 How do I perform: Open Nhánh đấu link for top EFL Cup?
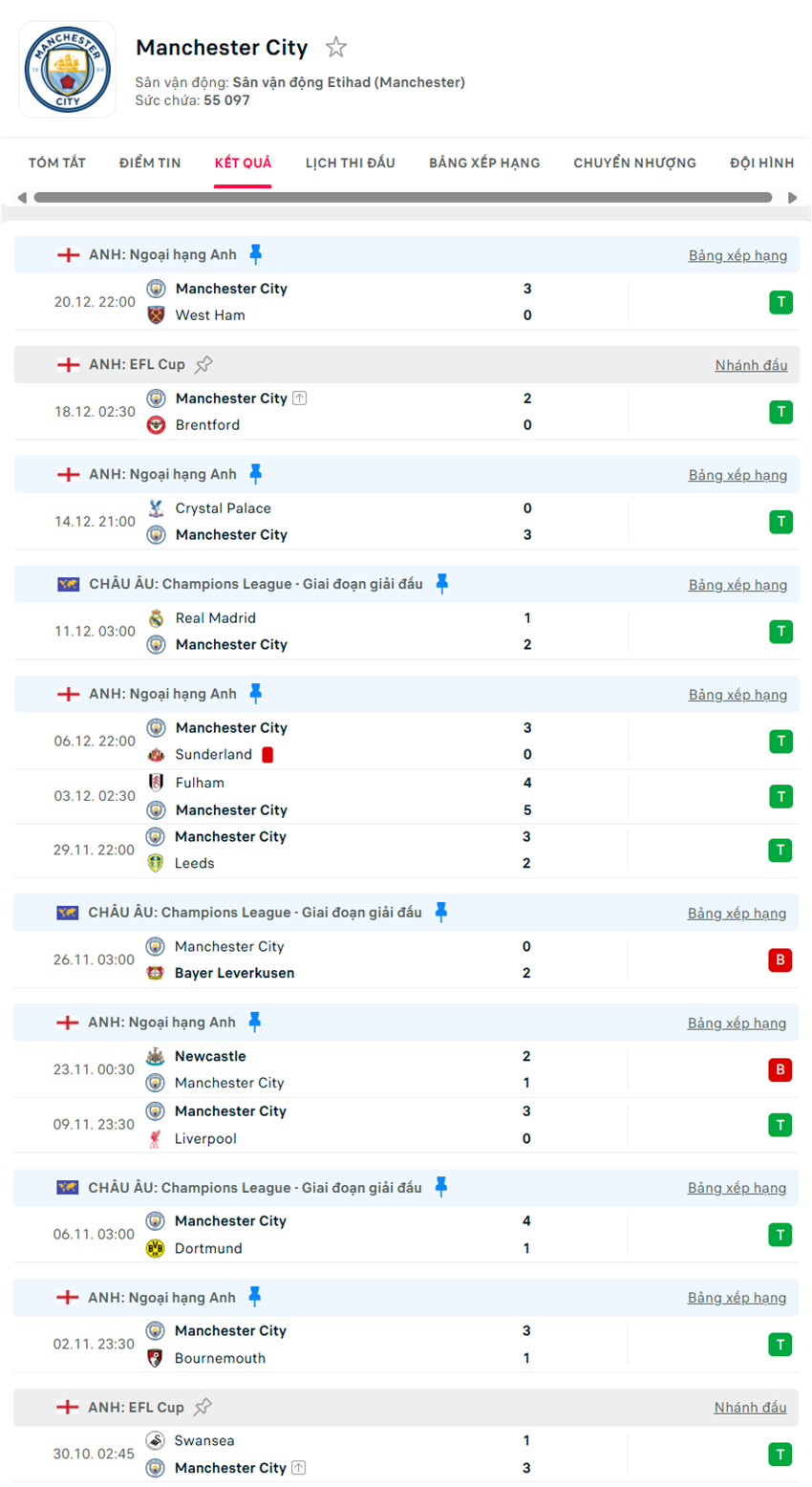click(751, 365)
